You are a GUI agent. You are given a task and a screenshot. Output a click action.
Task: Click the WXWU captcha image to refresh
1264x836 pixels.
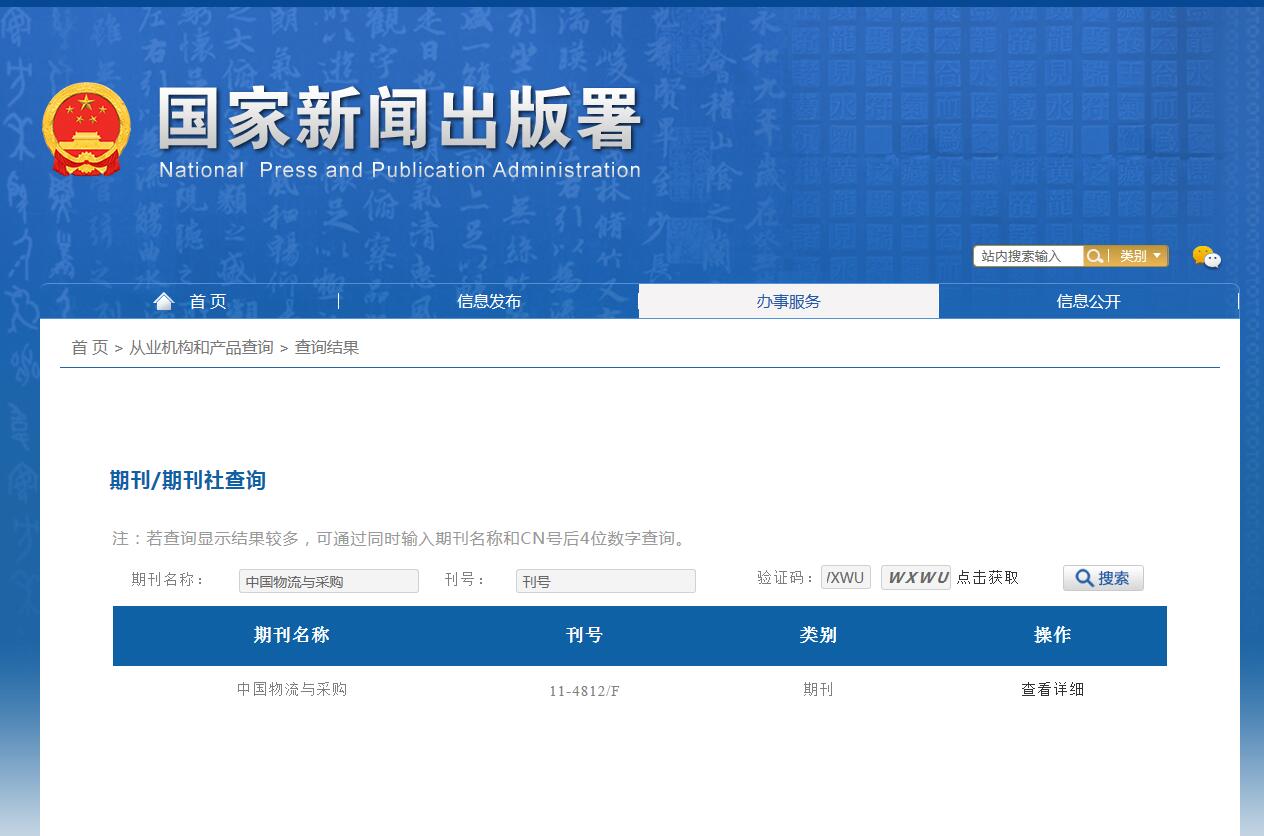[x=915, y=576]
